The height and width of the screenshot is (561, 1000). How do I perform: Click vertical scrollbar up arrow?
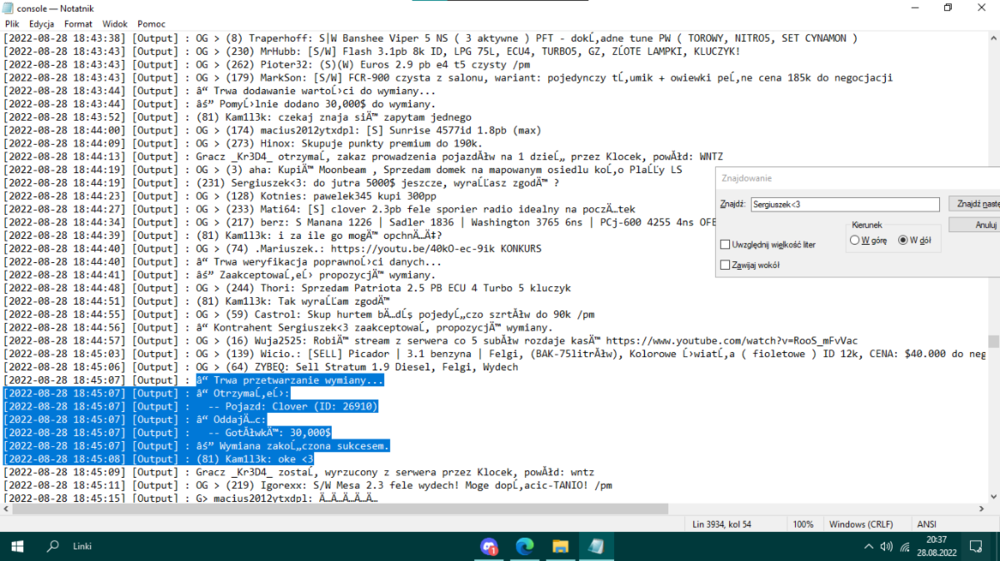(994, 38)
